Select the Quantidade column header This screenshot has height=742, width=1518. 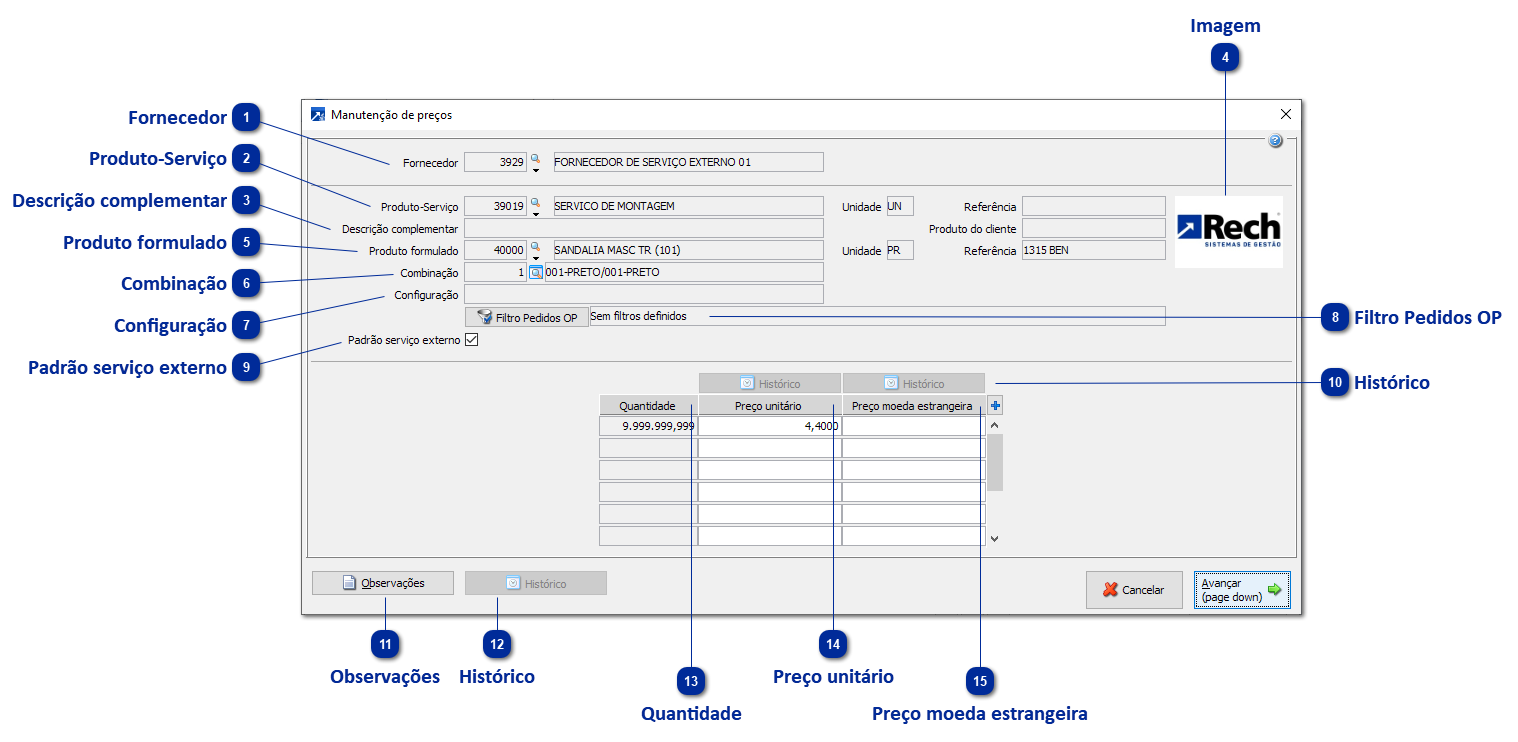point(648,405)
